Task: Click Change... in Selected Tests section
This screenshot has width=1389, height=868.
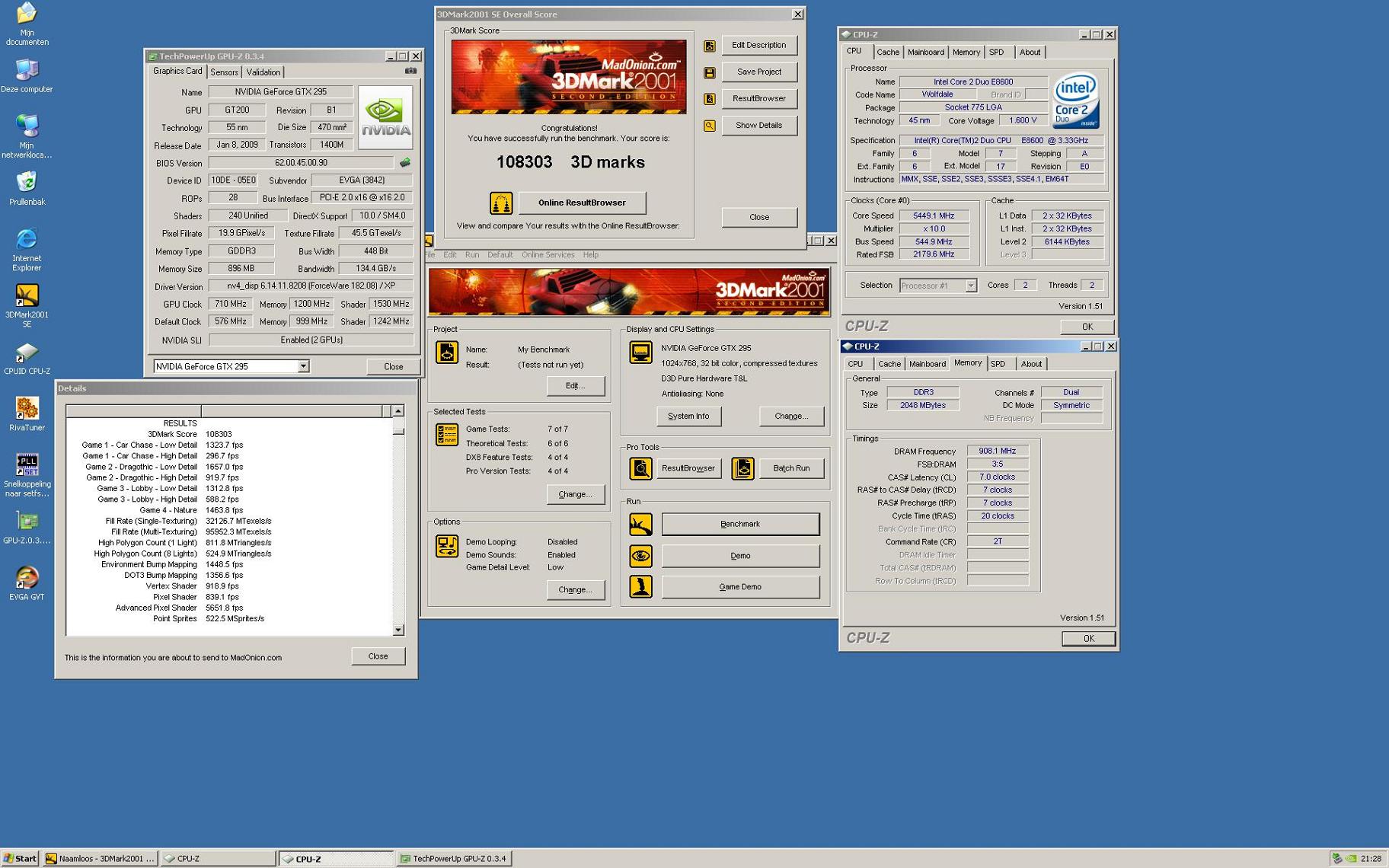Action: pyautogui.click(x=575, y=495)
